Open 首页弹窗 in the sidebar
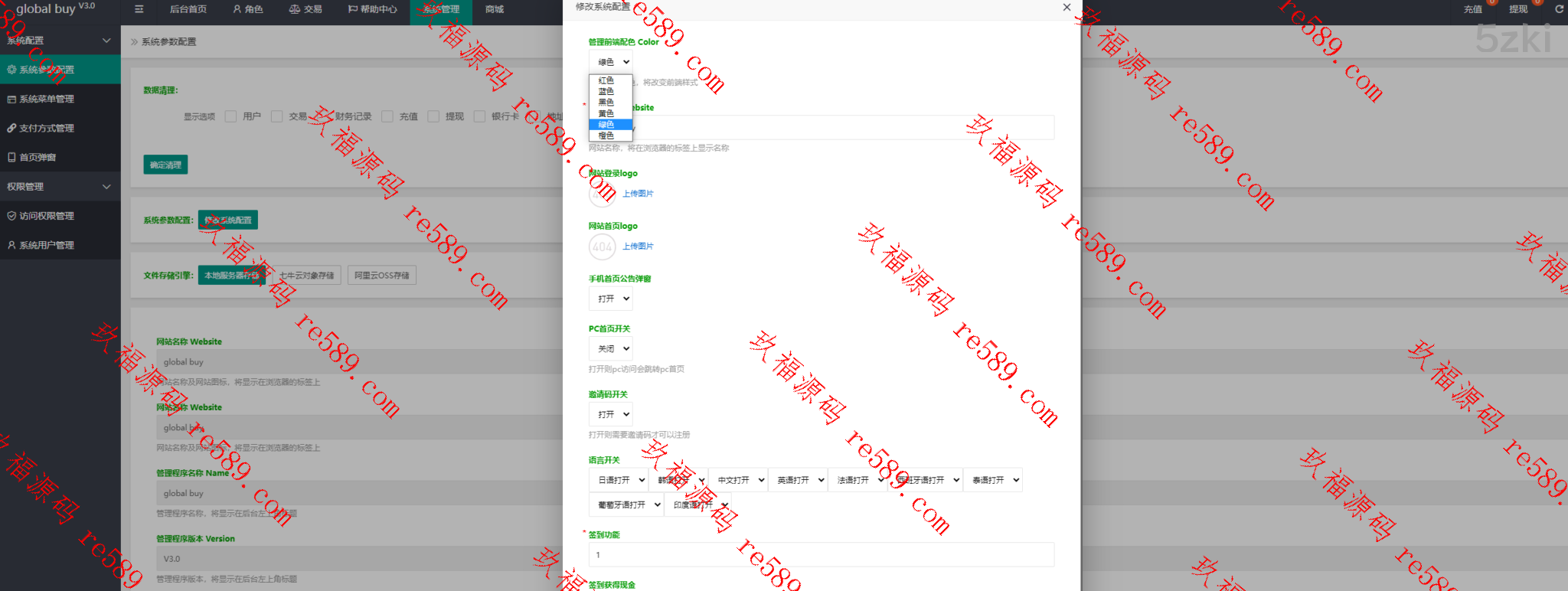The width and height of the screenshot is (1568, 591). tap(38, 157)
